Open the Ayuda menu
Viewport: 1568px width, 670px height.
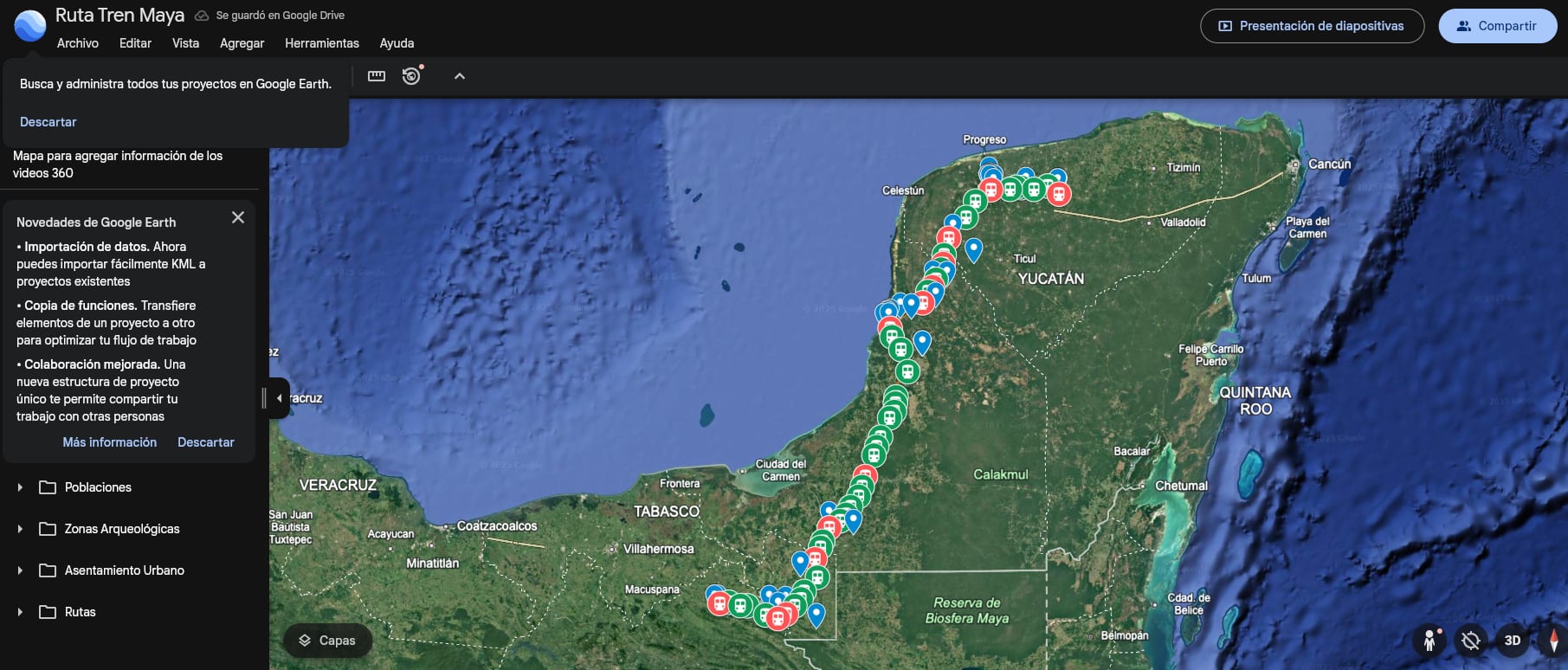click(x=397, y=43)
